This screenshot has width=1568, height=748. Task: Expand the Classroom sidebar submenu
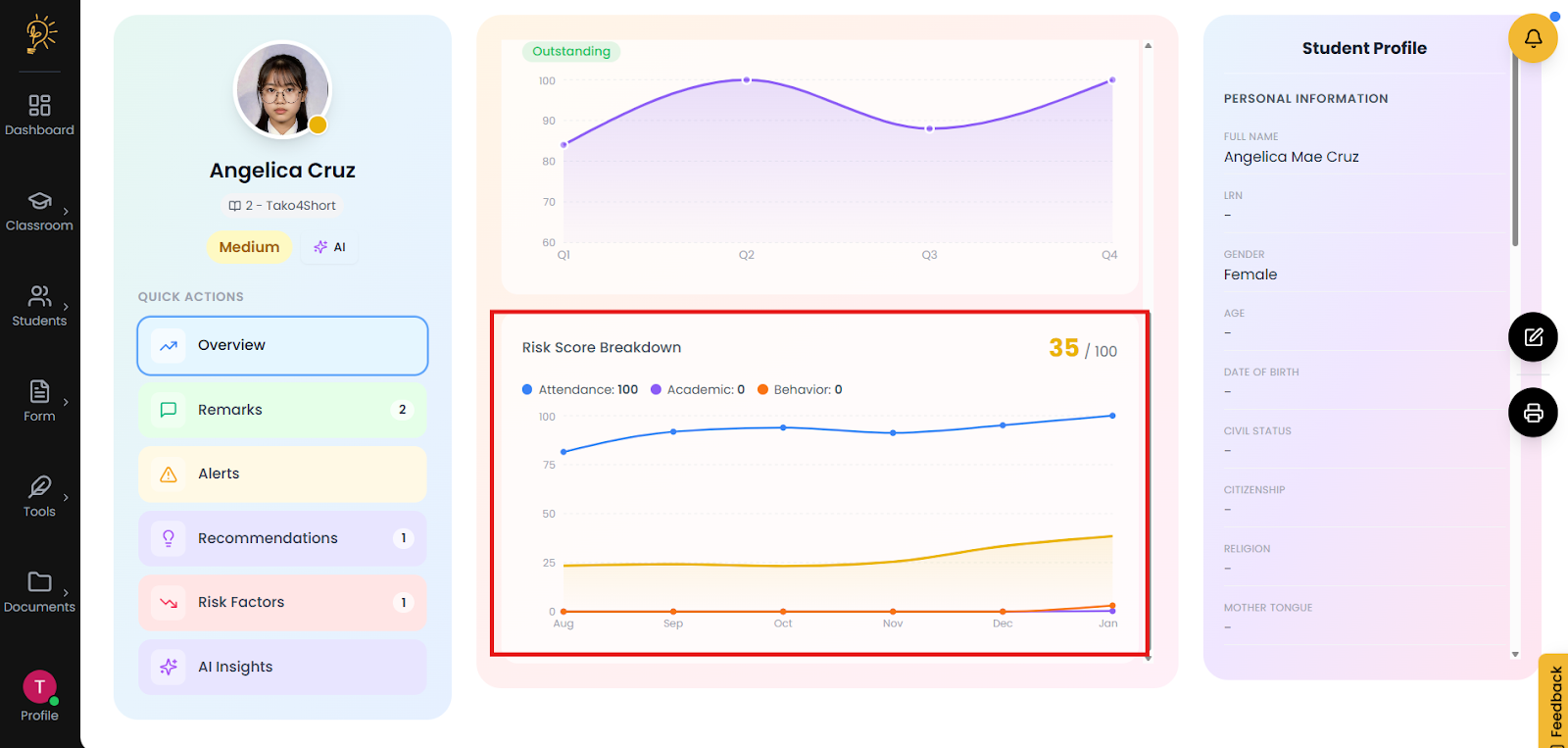coord(66,211)
